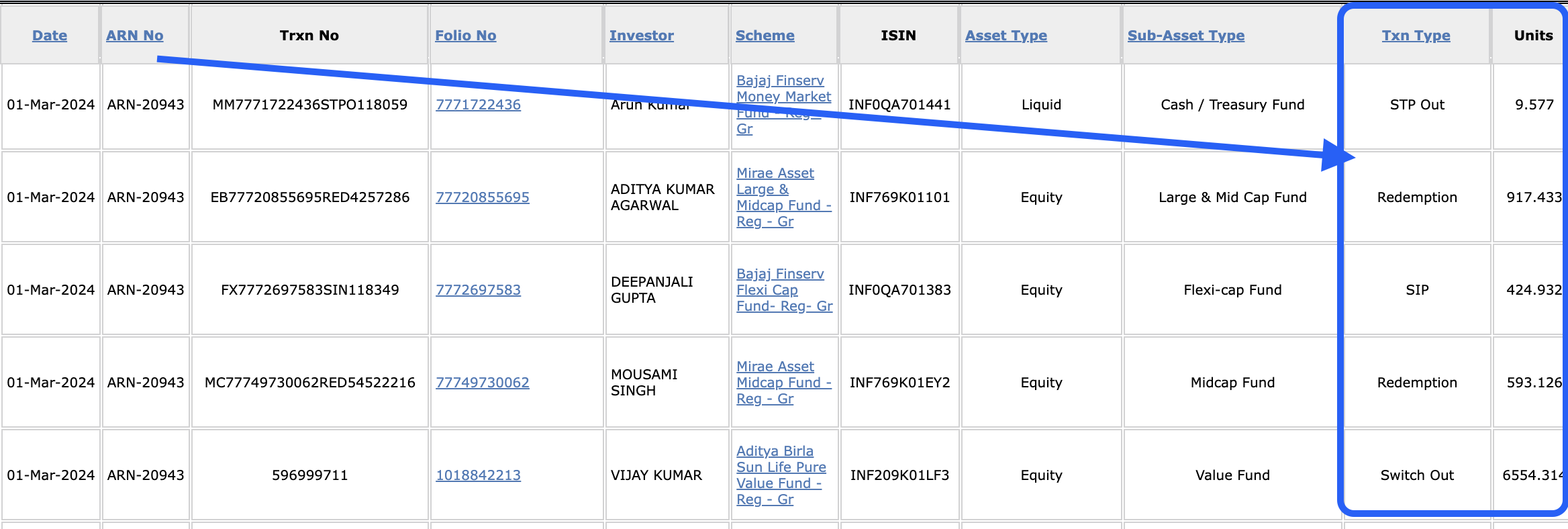Click ISIN INF0QA701383 cell
This screenshot has width=1568, height=529.
click(899, 290)
